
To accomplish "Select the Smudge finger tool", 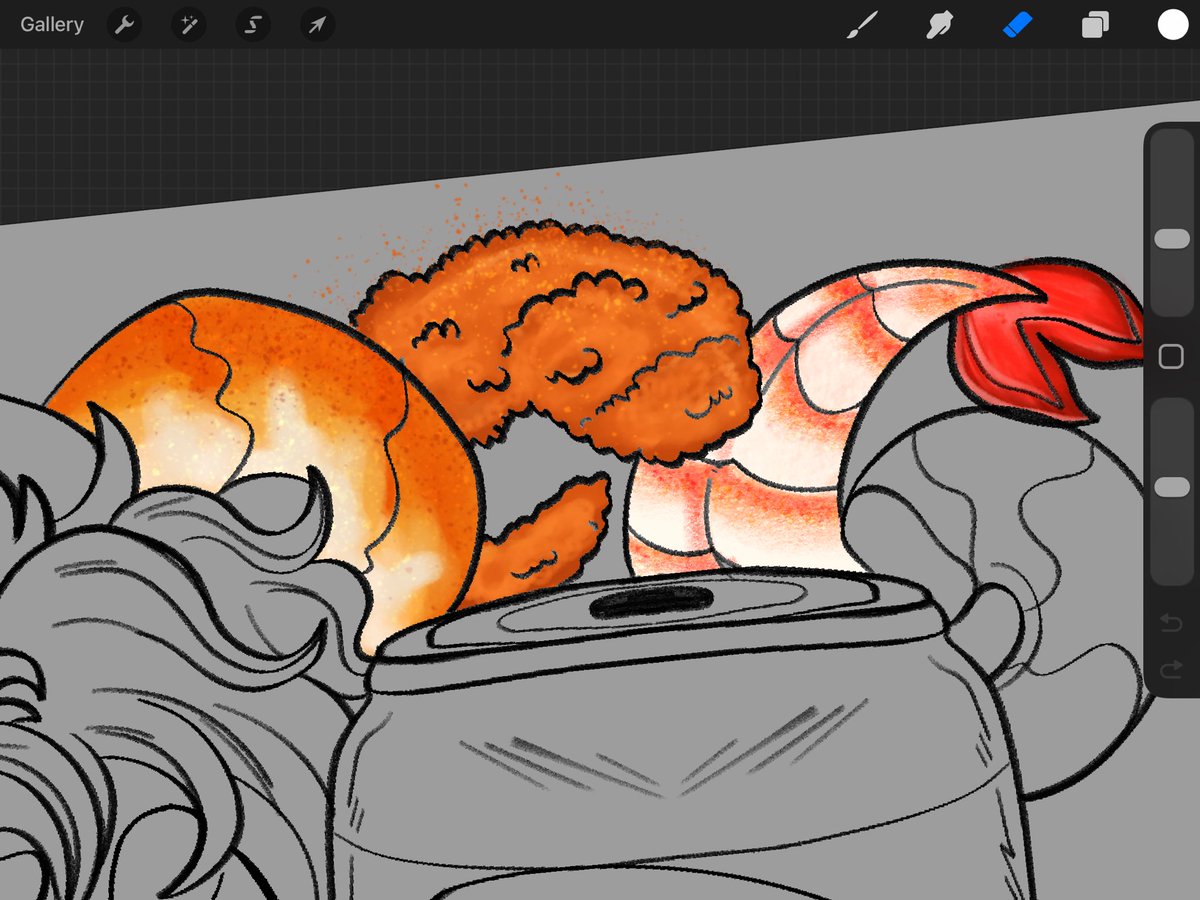I will pos(938,25).
